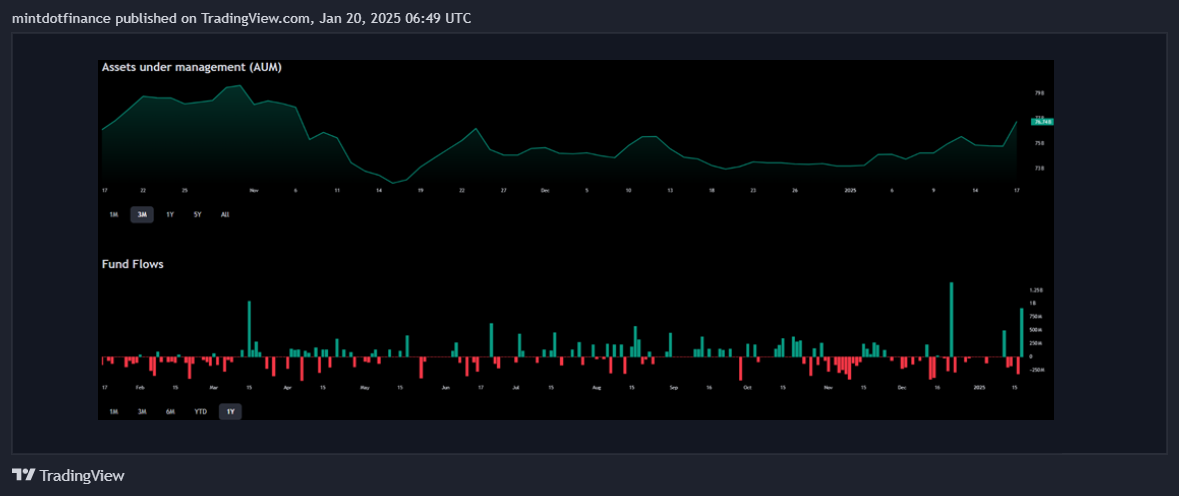Click the 'Sep' label on Fund Flows axis
Screen dimensions: 1179x496
[674, 388]
